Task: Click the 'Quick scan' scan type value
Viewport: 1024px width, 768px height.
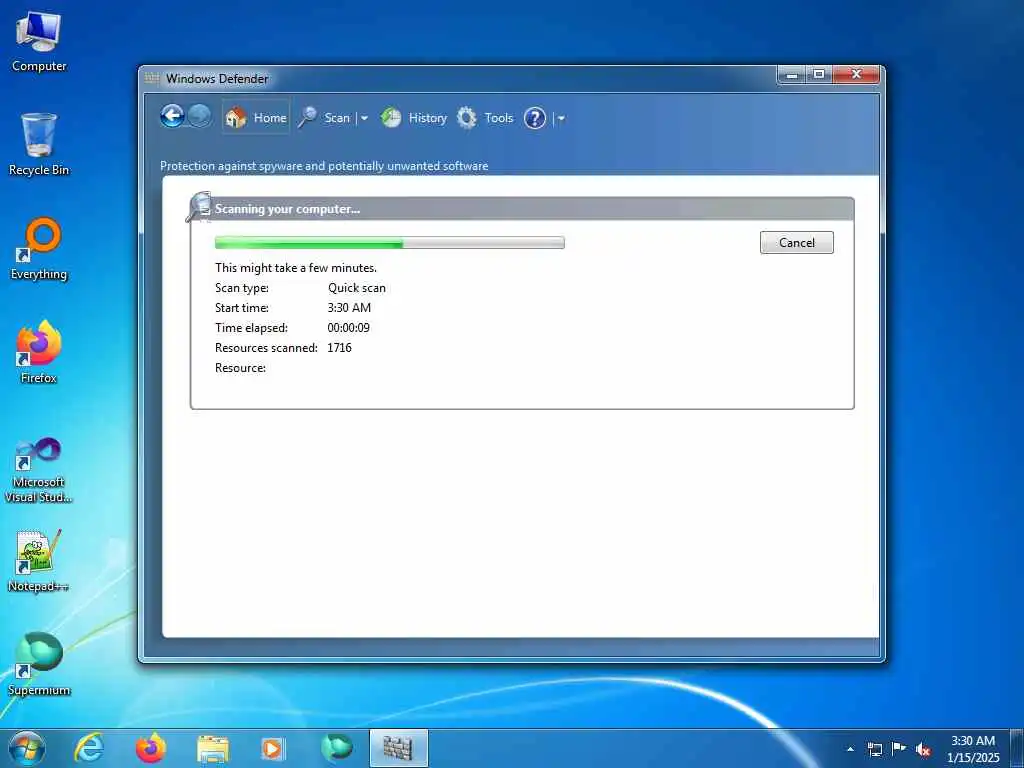Action: tap(357, 288)
